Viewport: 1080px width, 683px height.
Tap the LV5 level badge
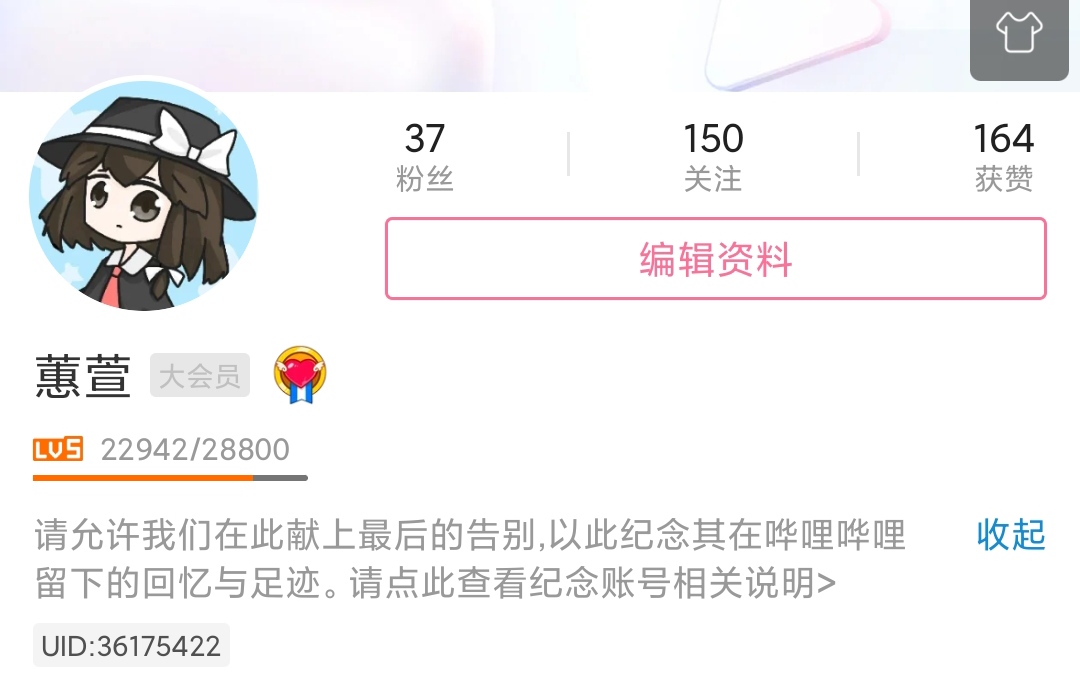(58, 449)
